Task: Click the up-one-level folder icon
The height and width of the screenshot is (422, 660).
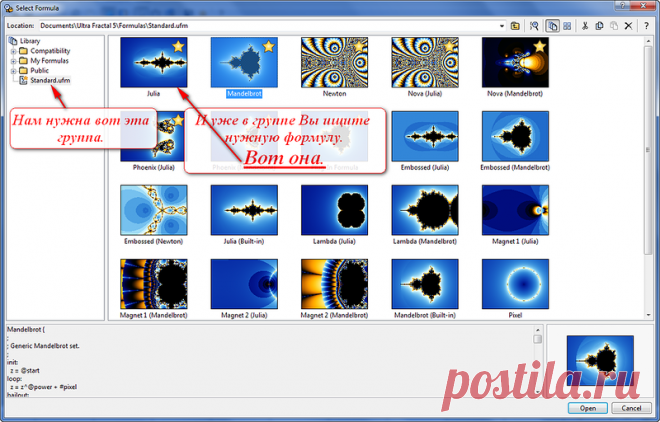Action: 515,25
